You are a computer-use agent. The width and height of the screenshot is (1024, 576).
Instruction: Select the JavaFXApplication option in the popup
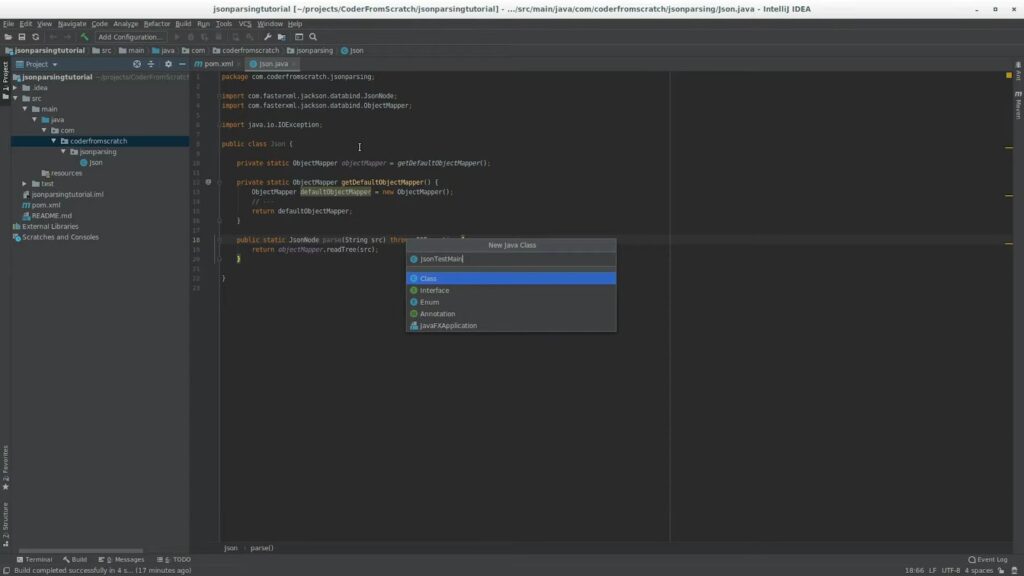coord(449,325)
